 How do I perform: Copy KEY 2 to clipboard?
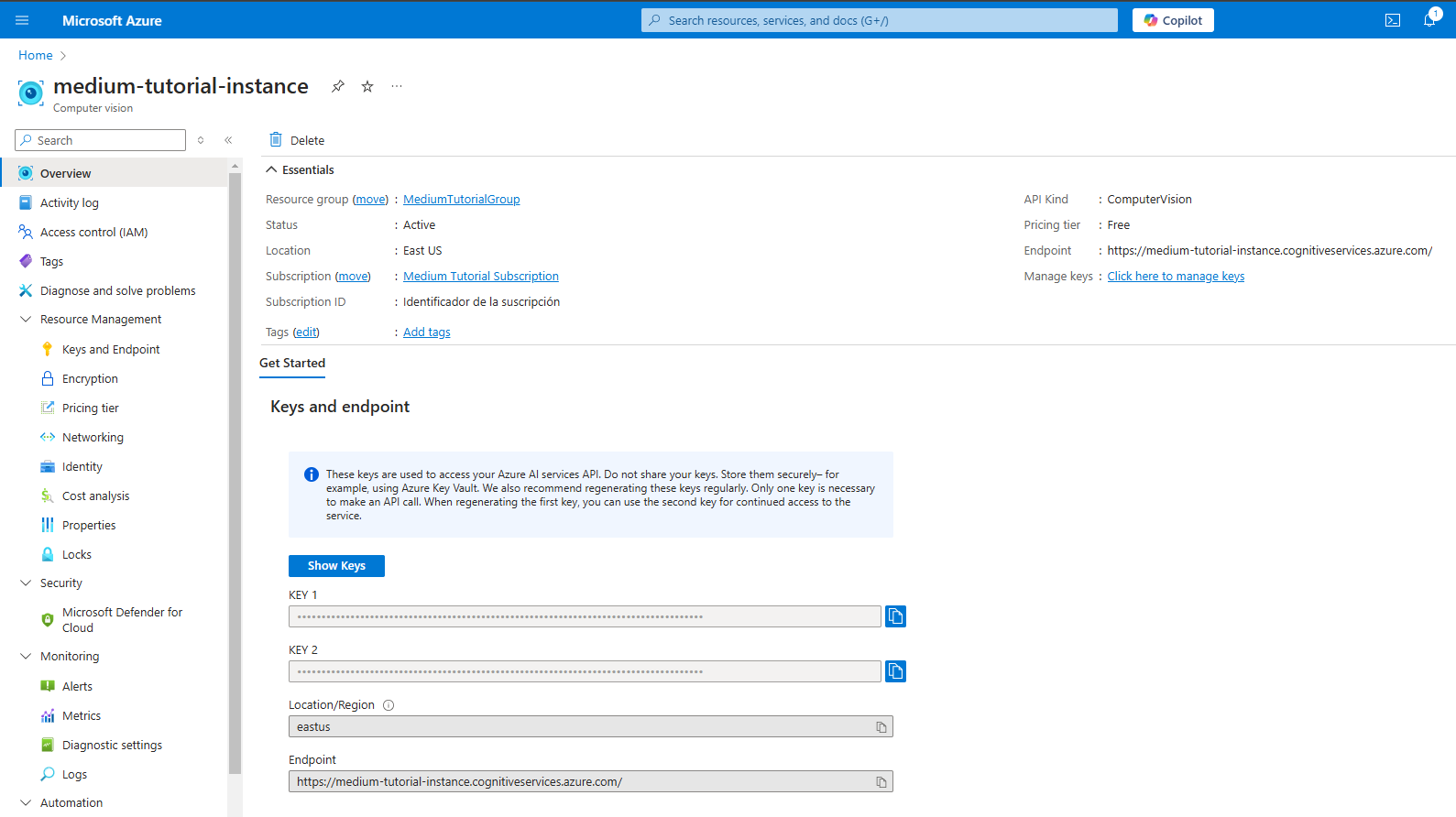click(x=895, y=671)
